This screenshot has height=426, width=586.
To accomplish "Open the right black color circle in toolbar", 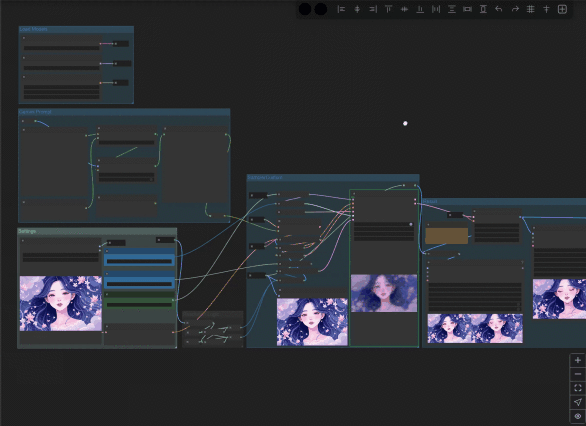I will pos(321,9).
